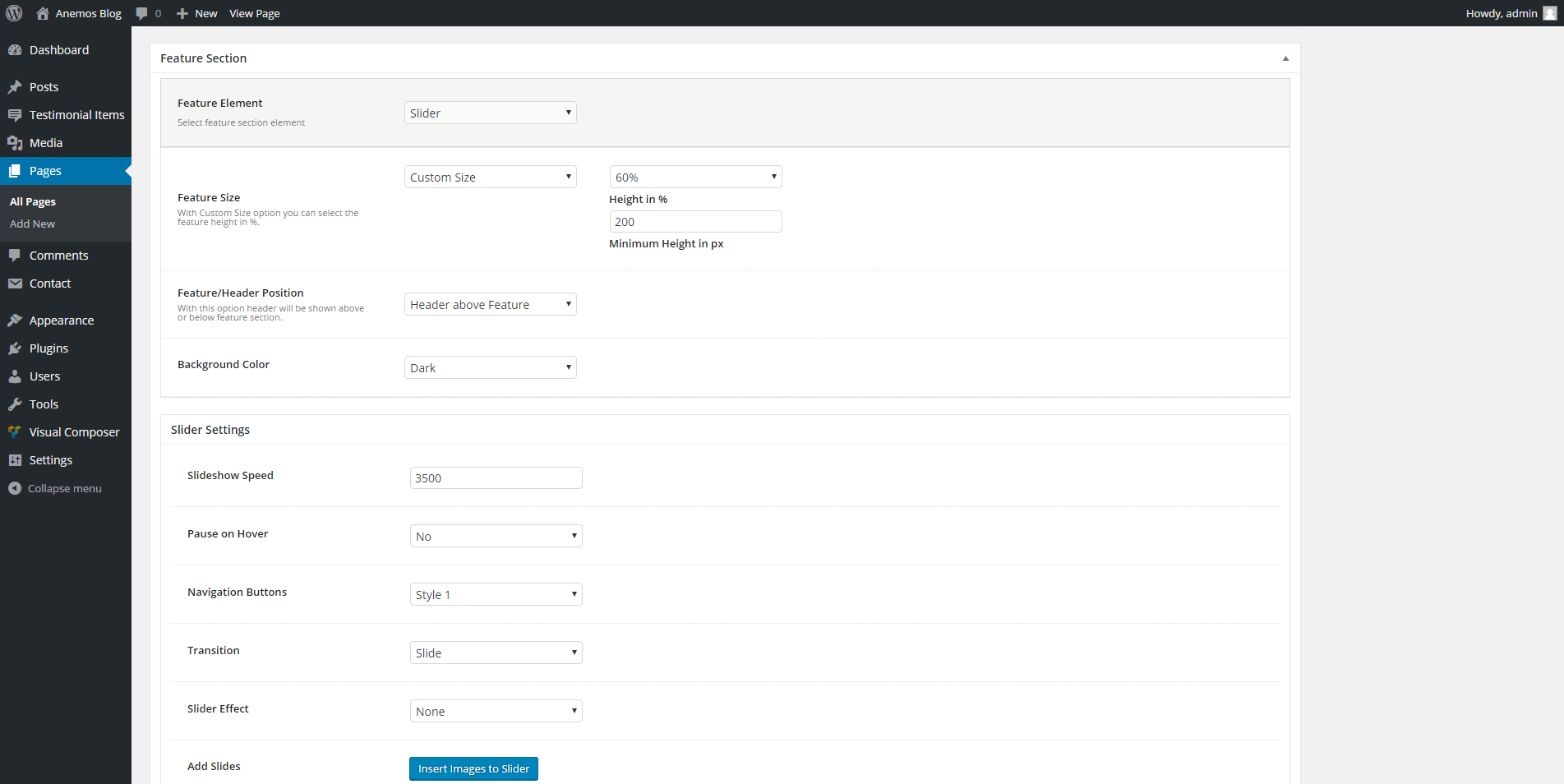This screenshot has width=1564, height=784.
Task: Open the Anemos Blog home icon
Action: pyautogui.click(x=43, y=13)
